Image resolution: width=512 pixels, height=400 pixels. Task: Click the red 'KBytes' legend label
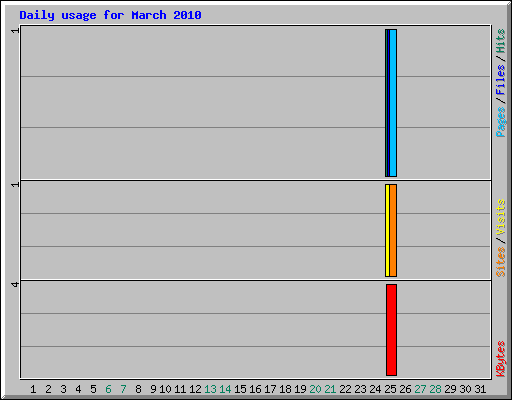point(500,359)
